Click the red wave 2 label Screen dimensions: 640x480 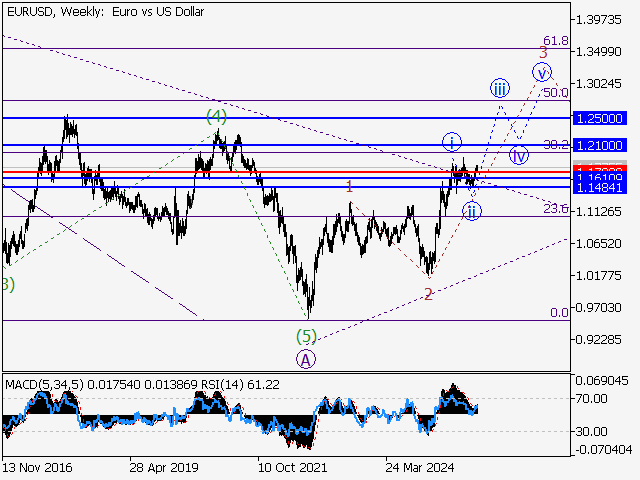(x=428, y=294)
